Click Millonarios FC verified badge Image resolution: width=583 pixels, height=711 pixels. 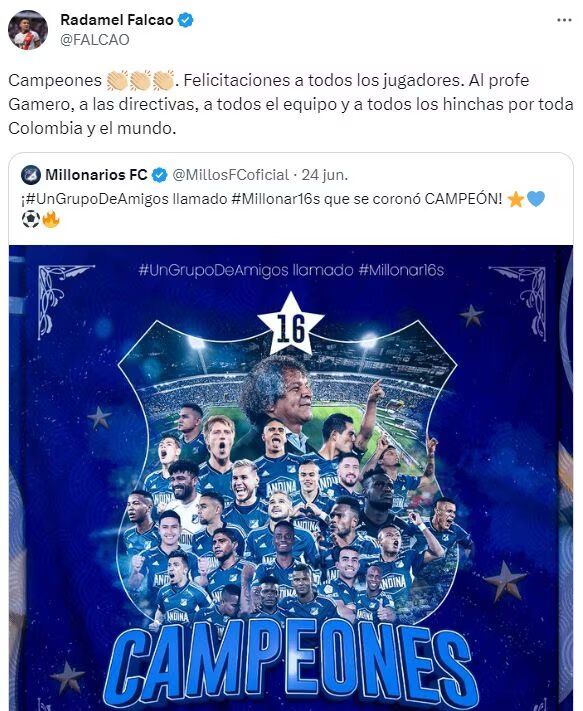click(159, 175)
